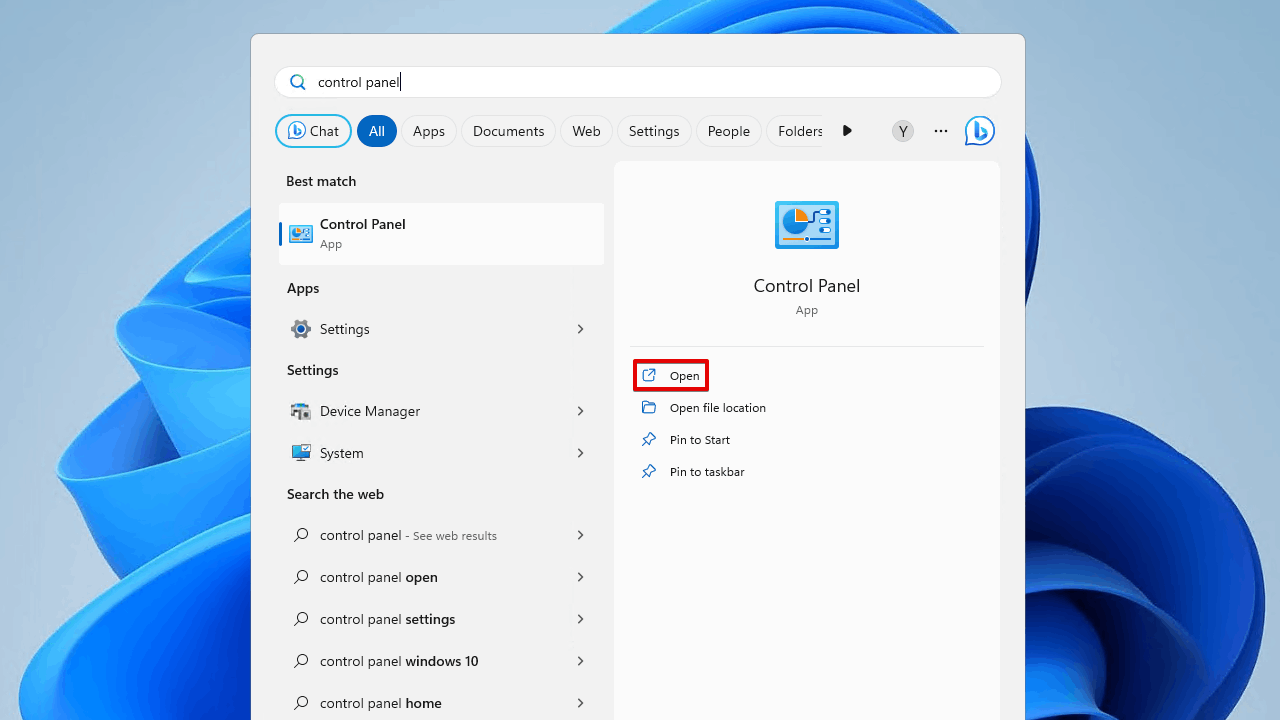Click search icon beside 'control panel windows 10'
The width and height of the screenshot is (1280, 720).
(x=300, y=661)
